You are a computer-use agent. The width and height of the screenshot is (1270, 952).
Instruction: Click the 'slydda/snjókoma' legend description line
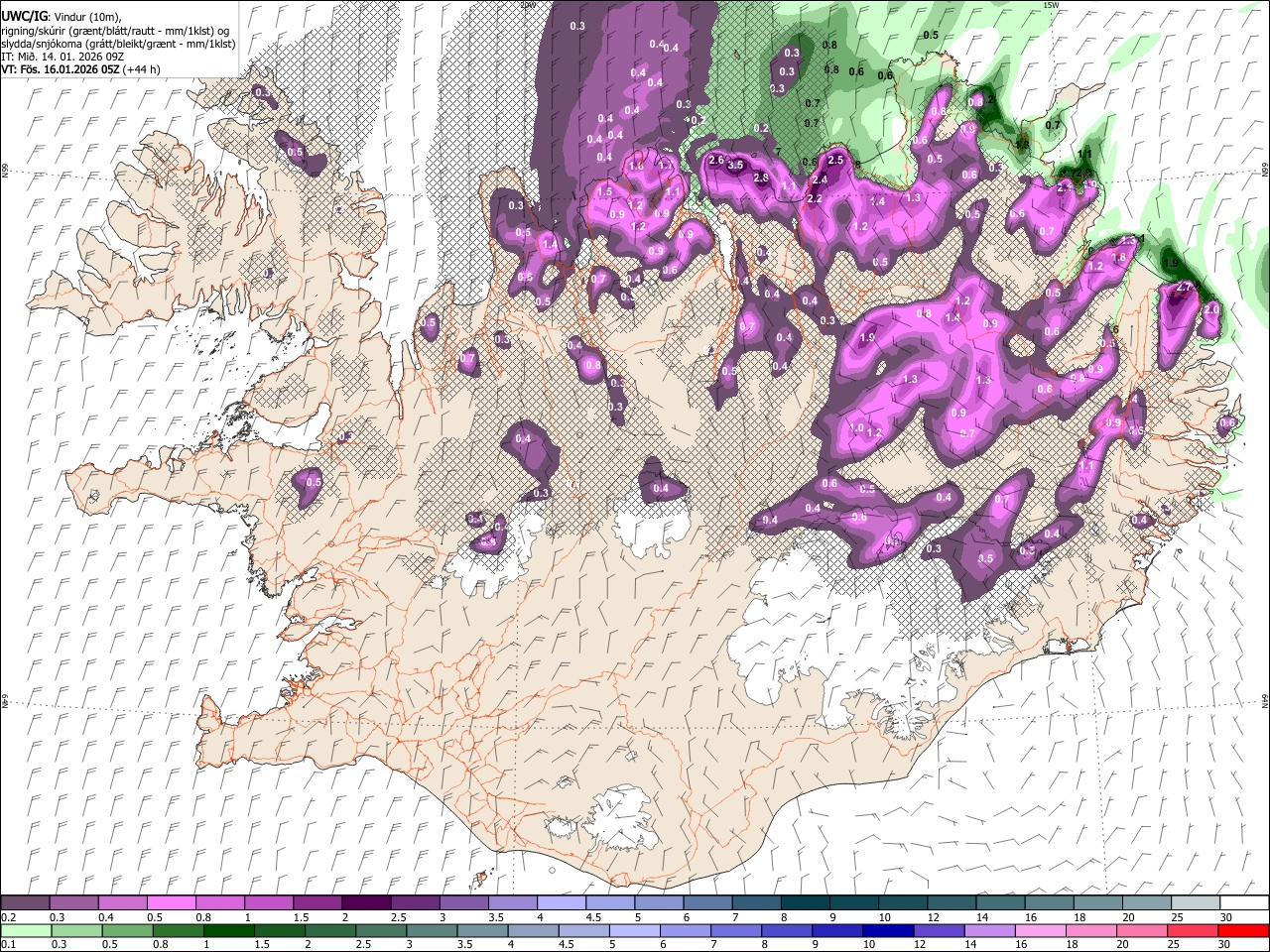[118, 44]
